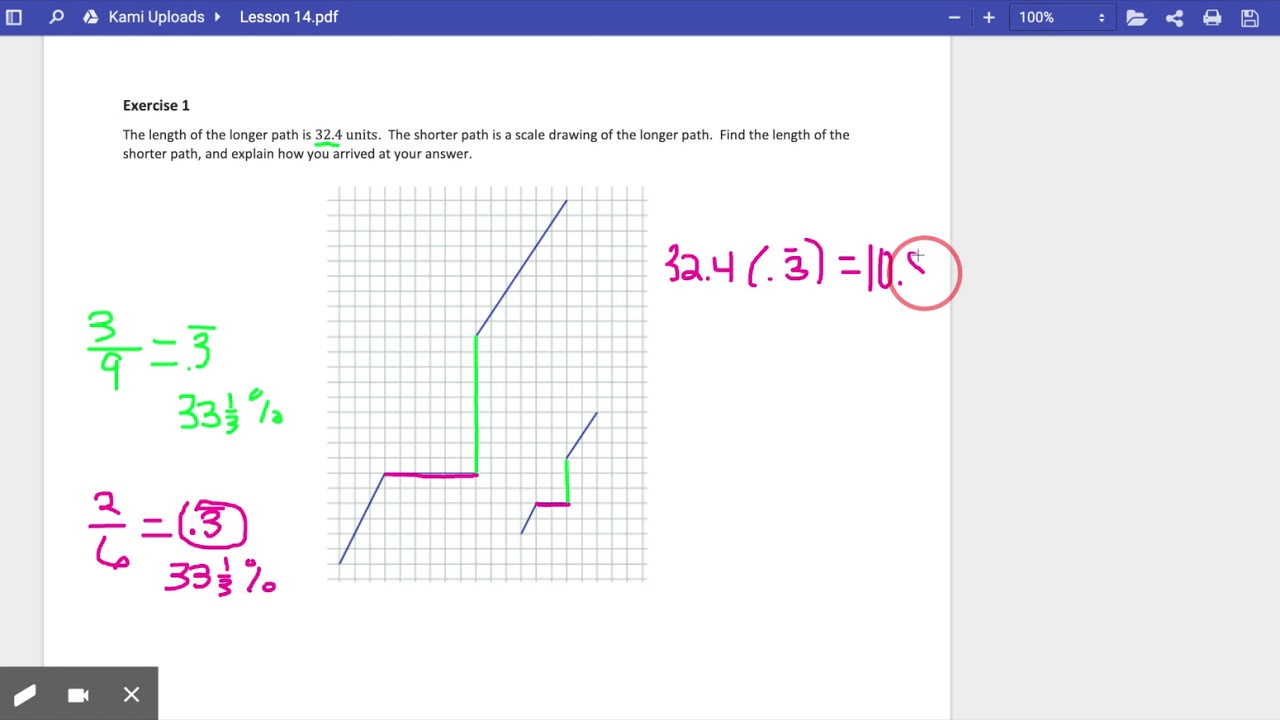This screenshot has width=1280, height=720.
Task: Open a file with the folder icon
Action: click(x=1136, y=17)
